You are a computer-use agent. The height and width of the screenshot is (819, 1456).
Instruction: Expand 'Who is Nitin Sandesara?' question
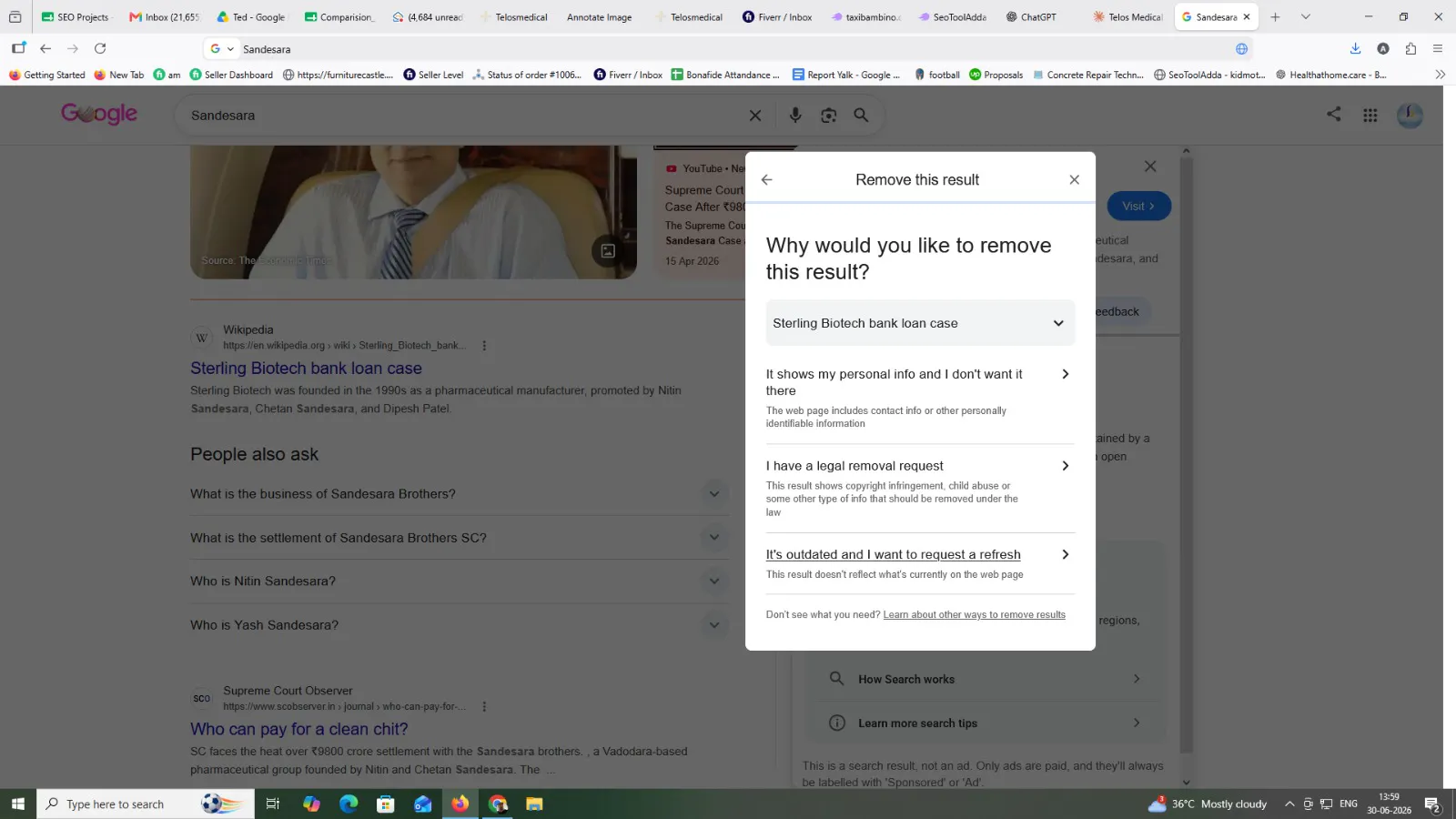pyautogui.click(x=459, y=581)
